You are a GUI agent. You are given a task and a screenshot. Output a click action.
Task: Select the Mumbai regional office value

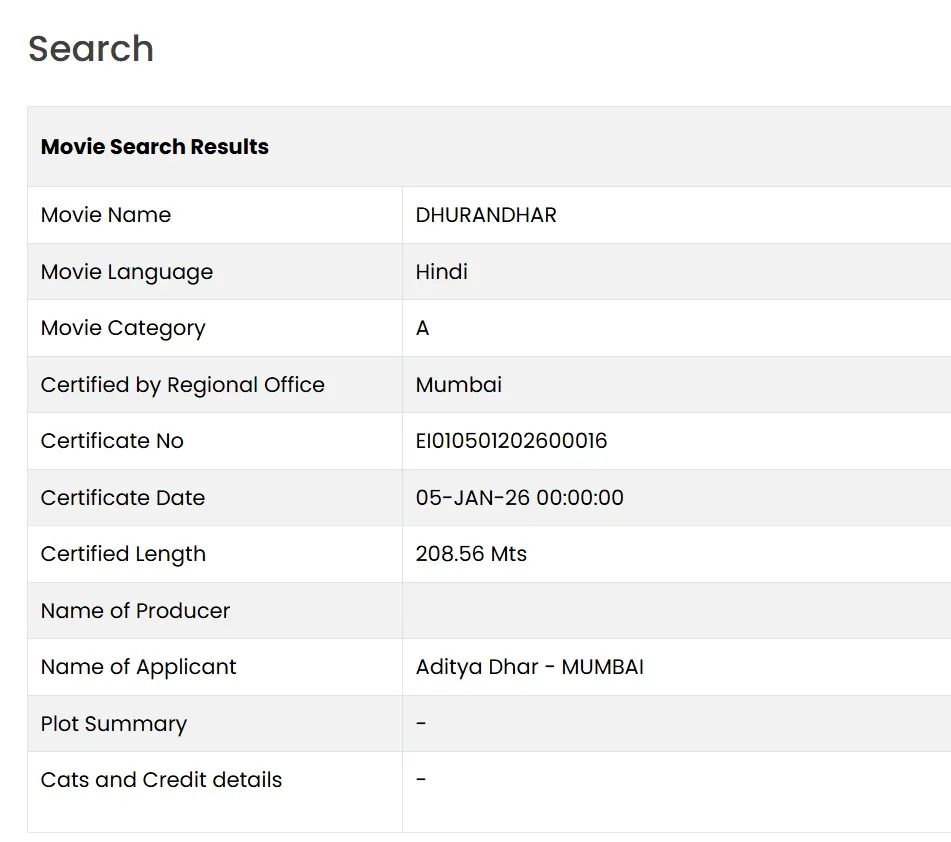point(459,385)
